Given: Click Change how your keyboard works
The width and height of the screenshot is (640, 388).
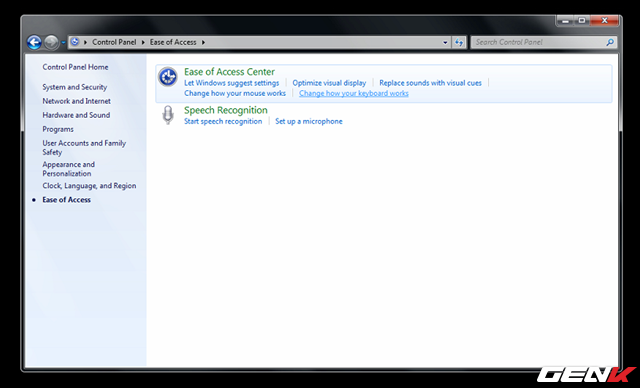Looking at the screenshot, I should point(353,93).
